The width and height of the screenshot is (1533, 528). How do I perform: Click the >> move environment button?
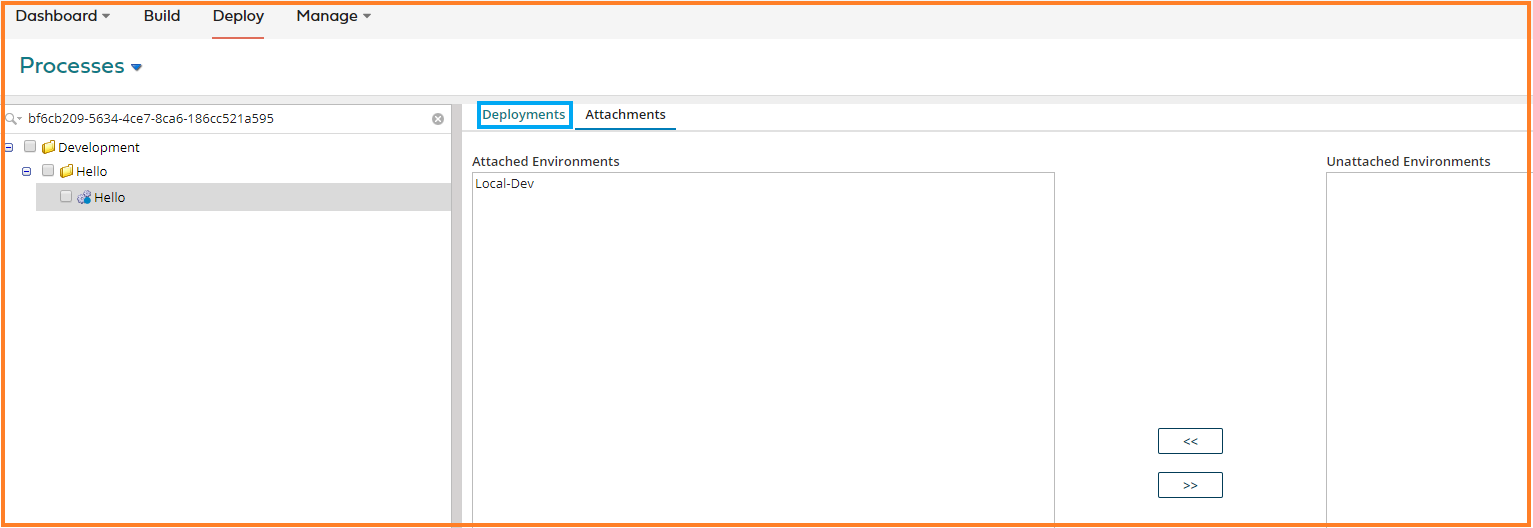click(x=1190, y=485)
